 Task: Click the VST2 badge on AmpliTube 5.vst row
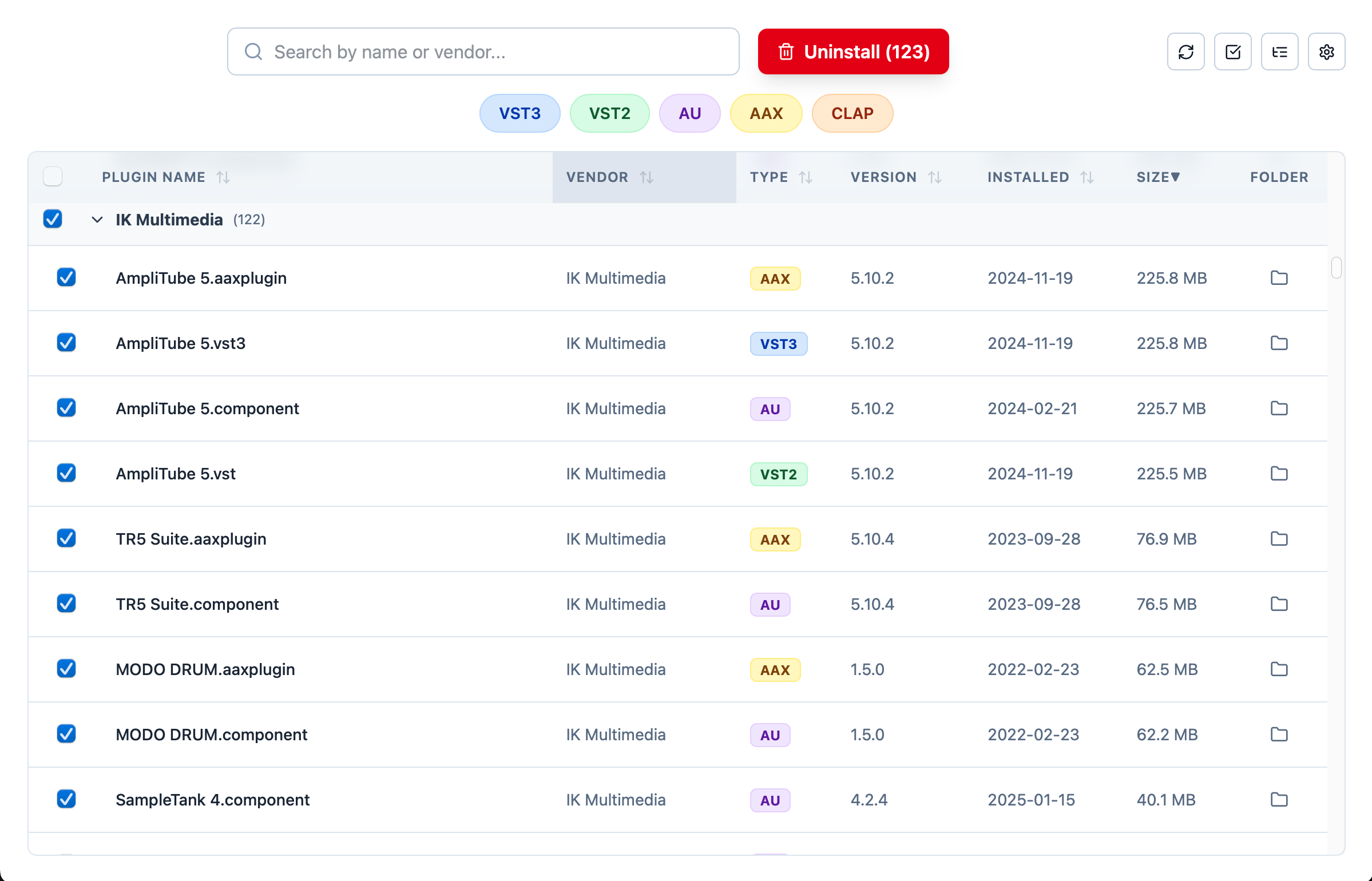[x=778, y=474]
